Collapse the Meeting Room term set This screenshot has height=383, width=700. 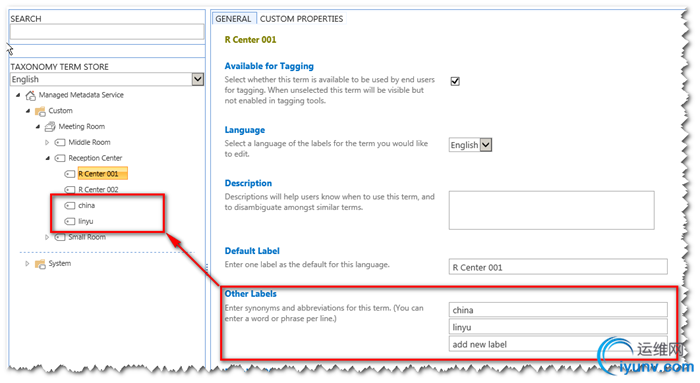pyautogui.click(x=38, y=127)
